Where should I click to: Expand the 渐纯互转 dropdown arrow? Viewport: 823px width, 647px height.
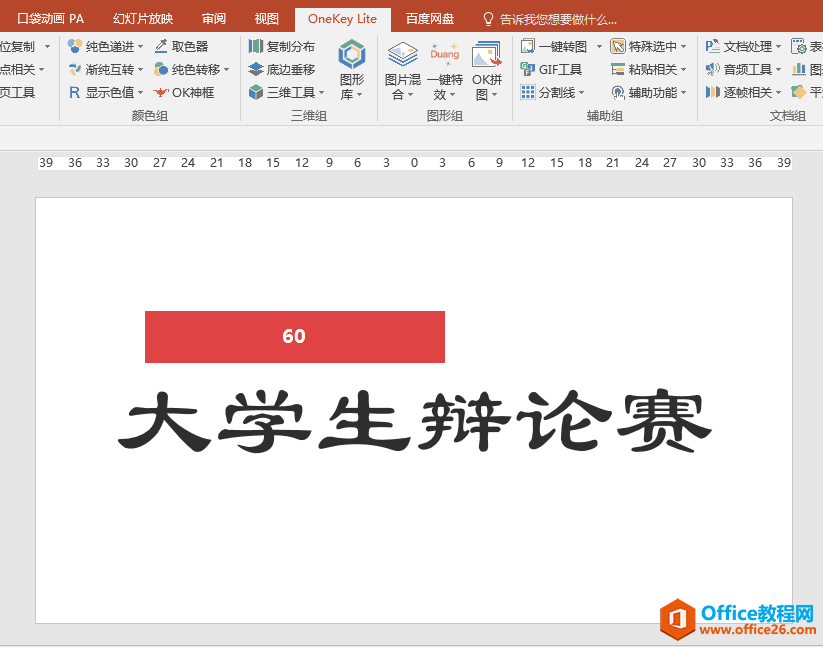(x=140, y=70)
